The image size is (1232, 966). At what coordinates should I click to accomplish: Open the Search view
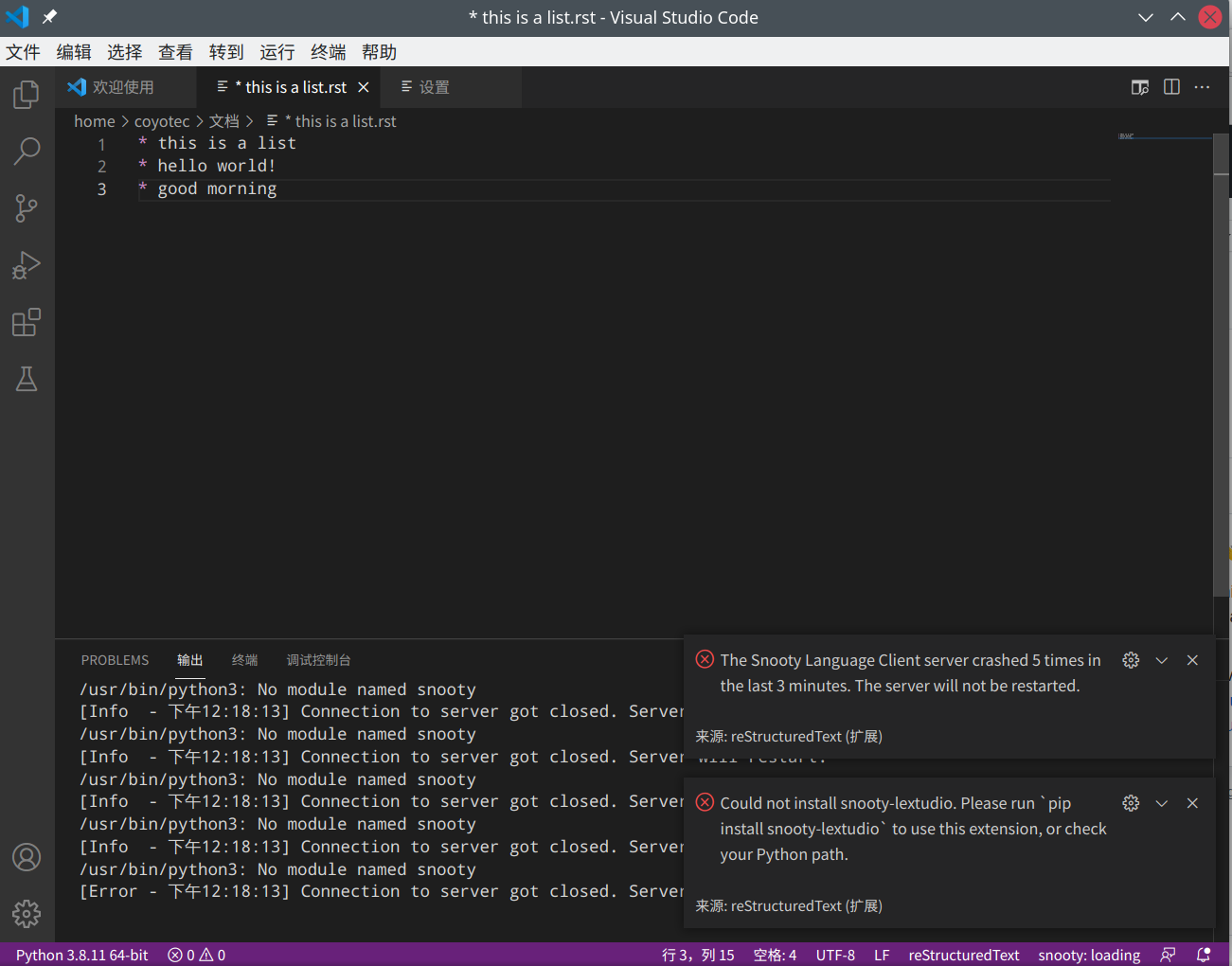tap(27, 152)
